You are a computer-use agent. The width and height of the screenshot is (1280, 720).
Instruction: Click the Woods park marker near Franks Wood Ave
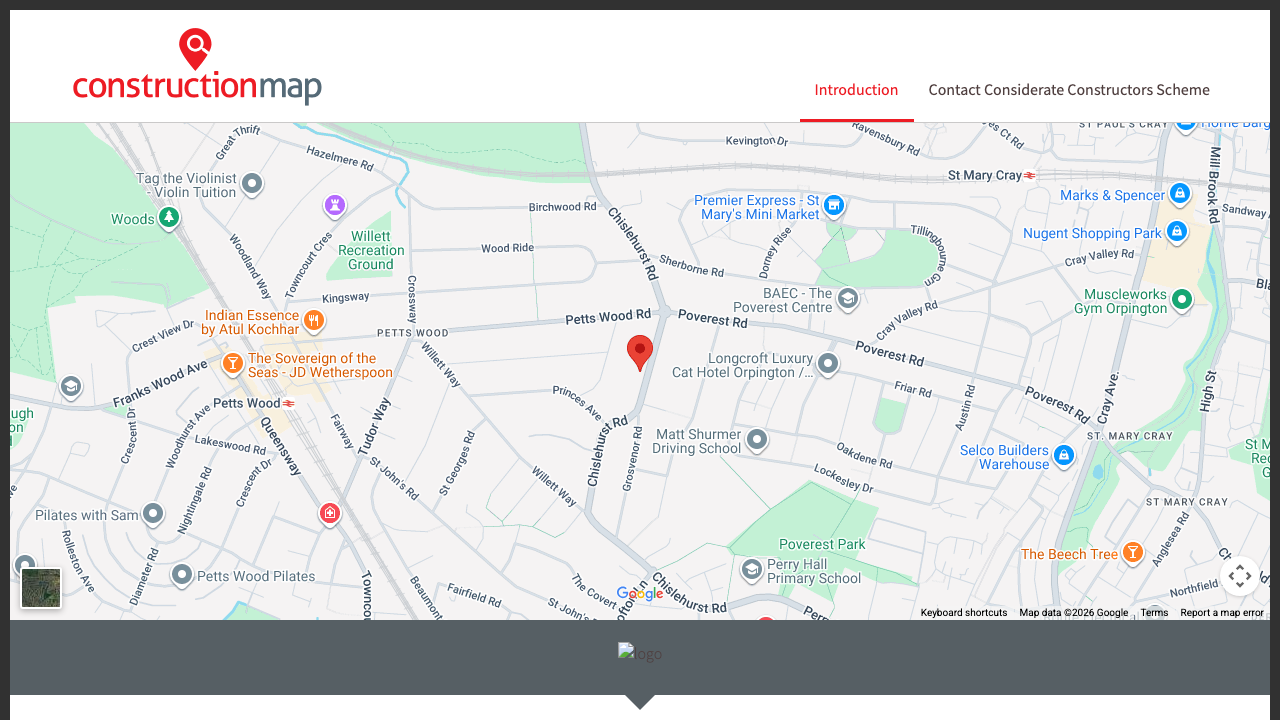click(x=167, y=217)
